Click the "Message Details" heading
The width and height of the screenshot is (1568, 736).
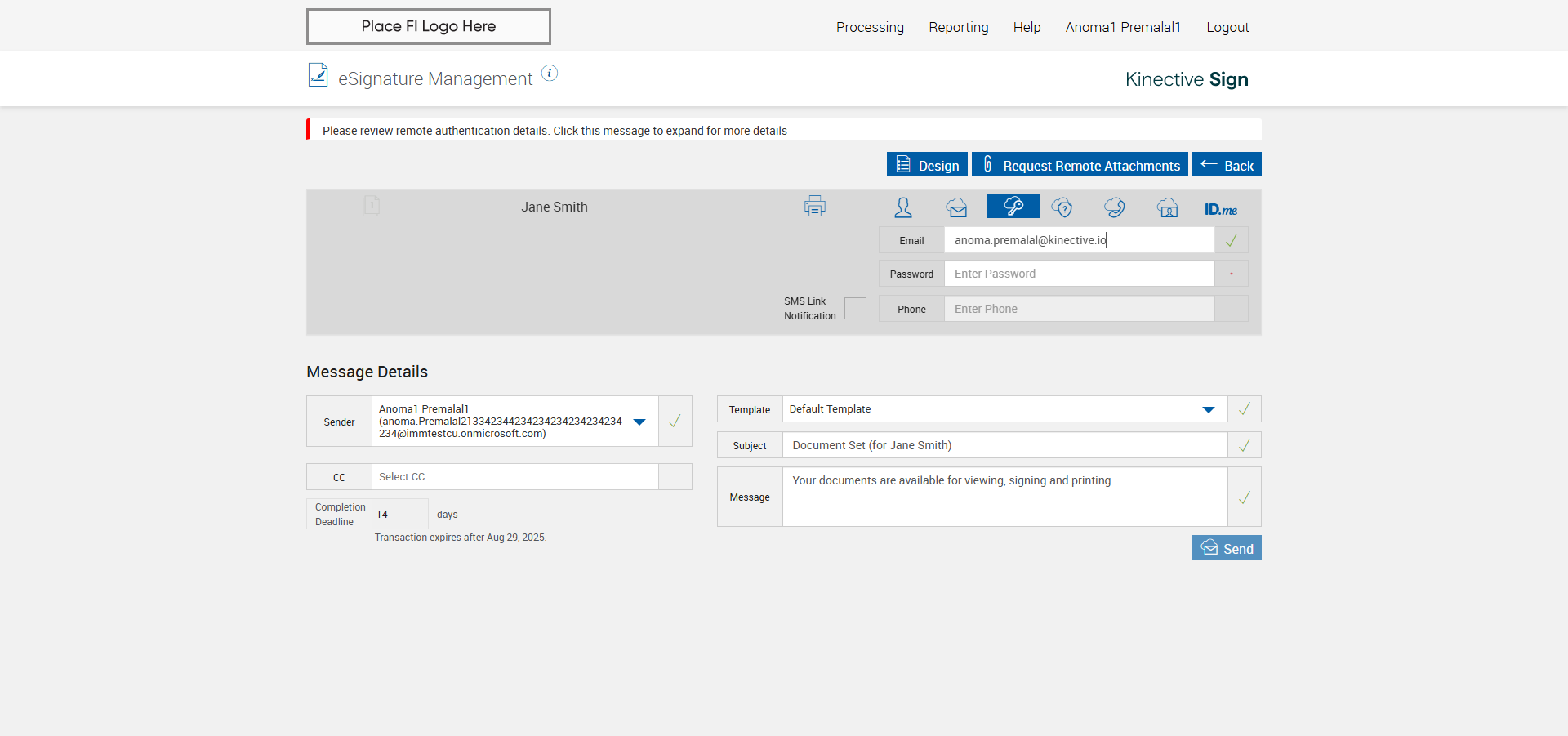coord(367,372)
